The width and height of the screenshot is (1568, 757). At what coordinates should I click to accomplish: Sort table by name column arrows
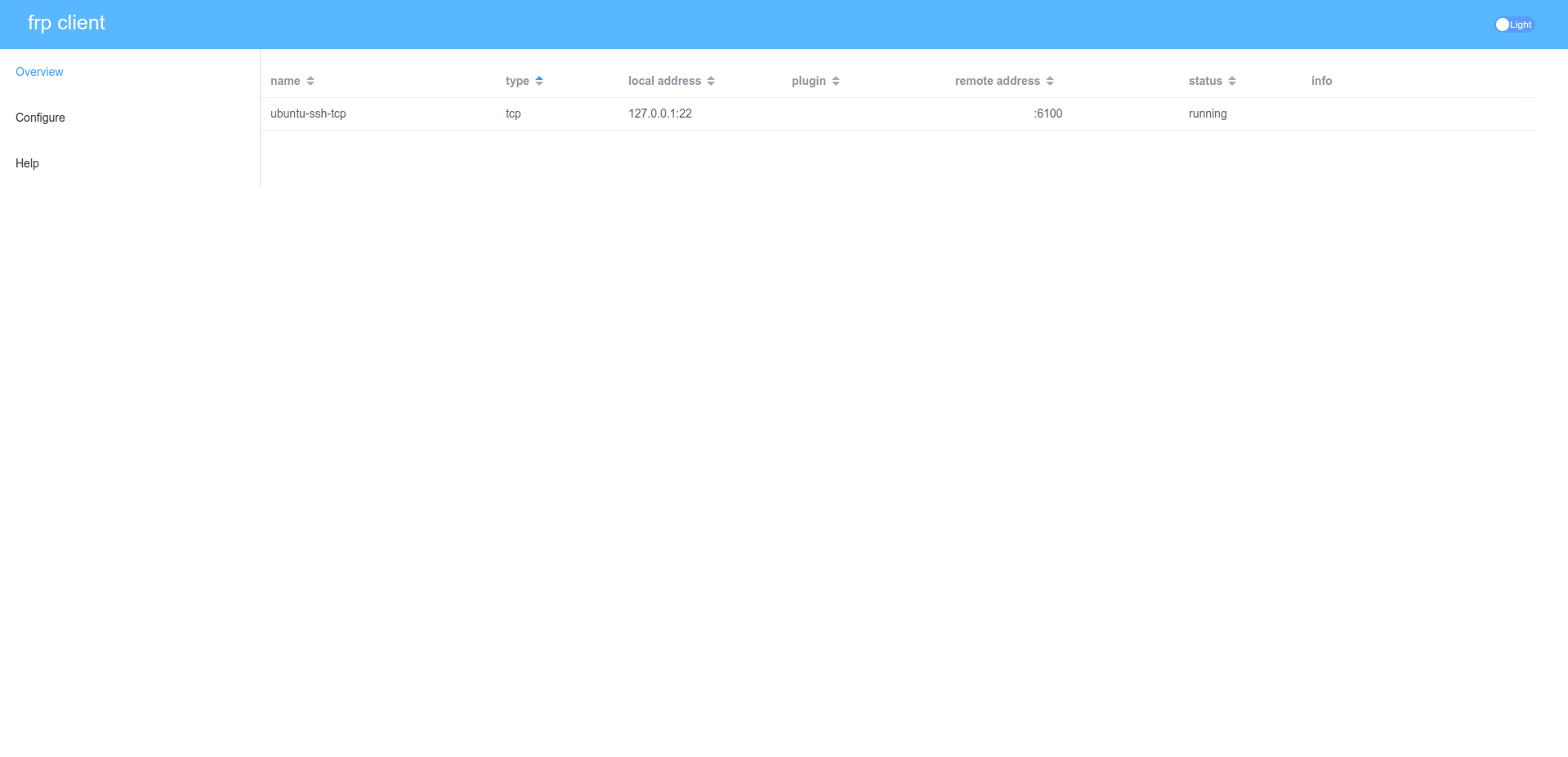point(310,81)
